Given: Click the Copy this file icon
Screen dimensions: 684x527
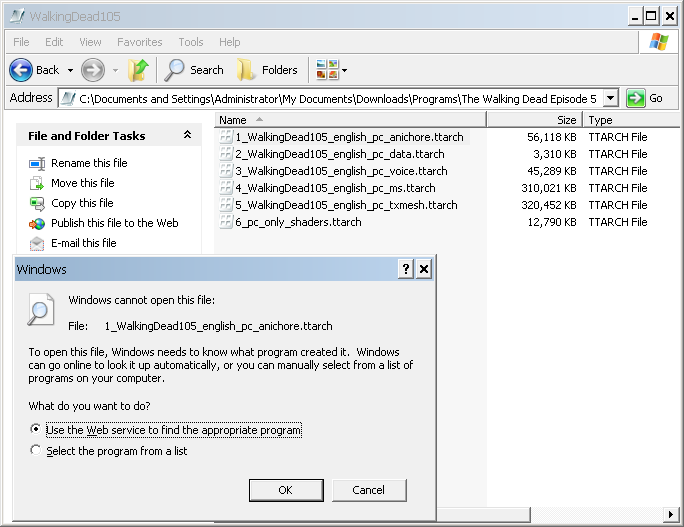Looking at the screenshot, I should coord(37,203).
